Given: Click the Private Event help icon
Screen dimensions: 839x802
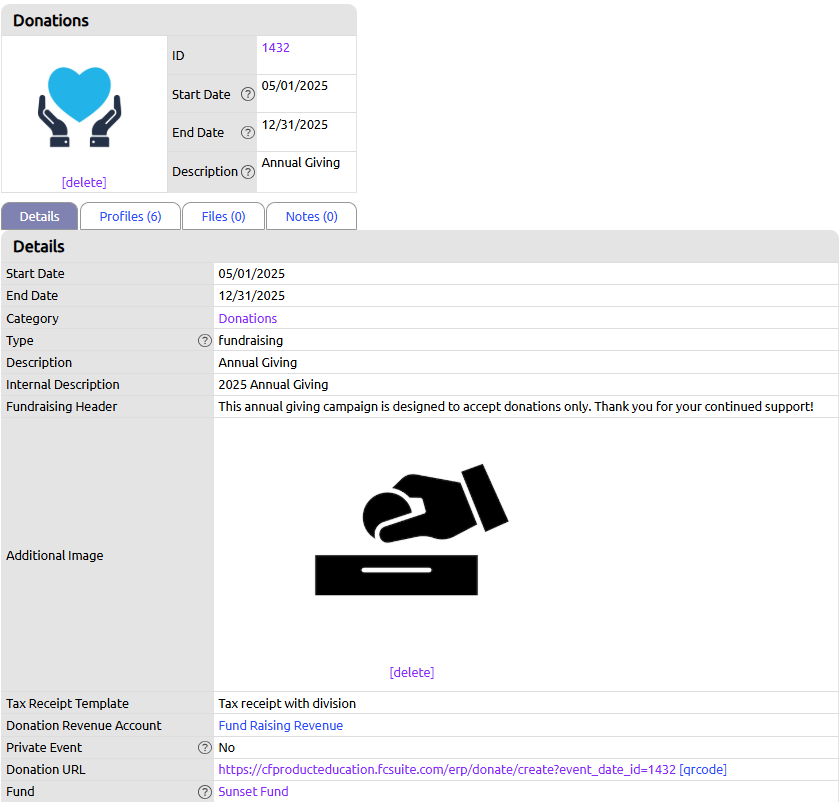Looking at the screenshot, I should click(204, 747).
